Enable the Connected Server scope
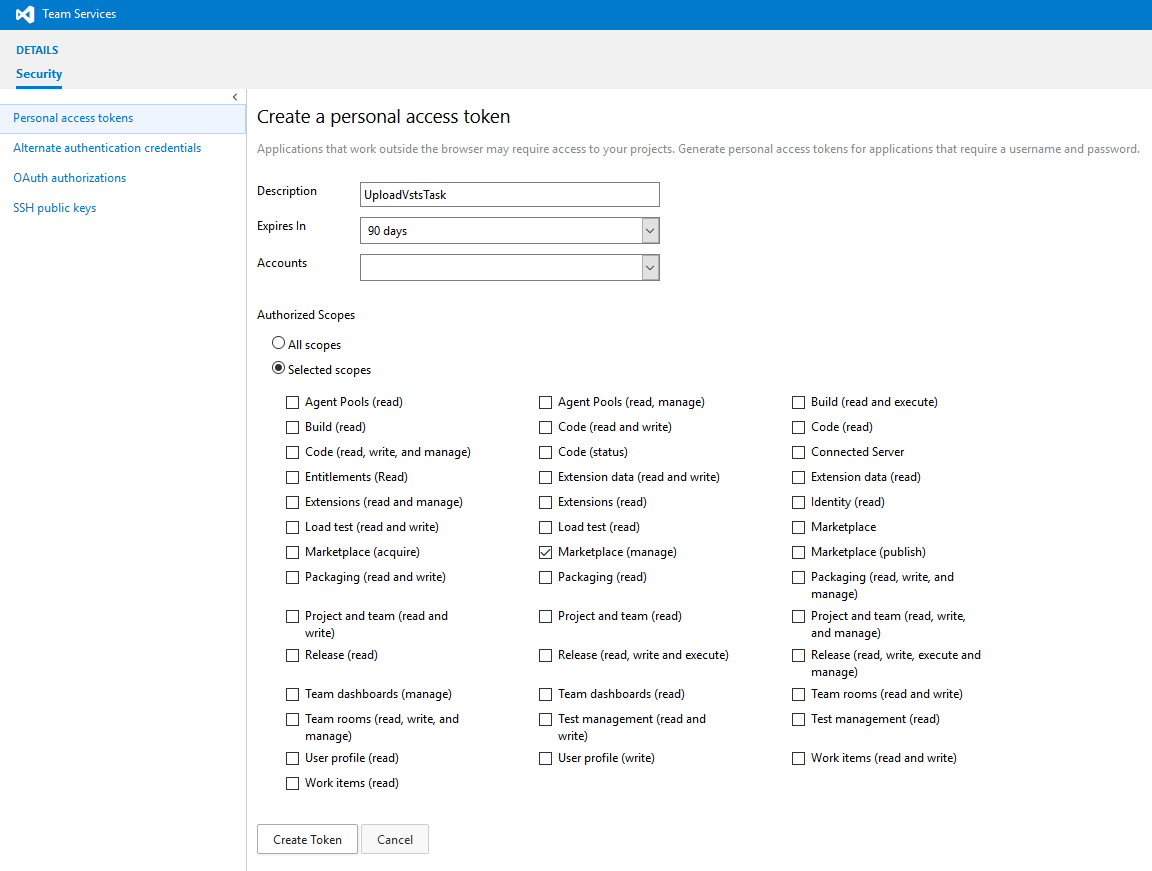This screenshot has height=871, width=1152. 799,452
